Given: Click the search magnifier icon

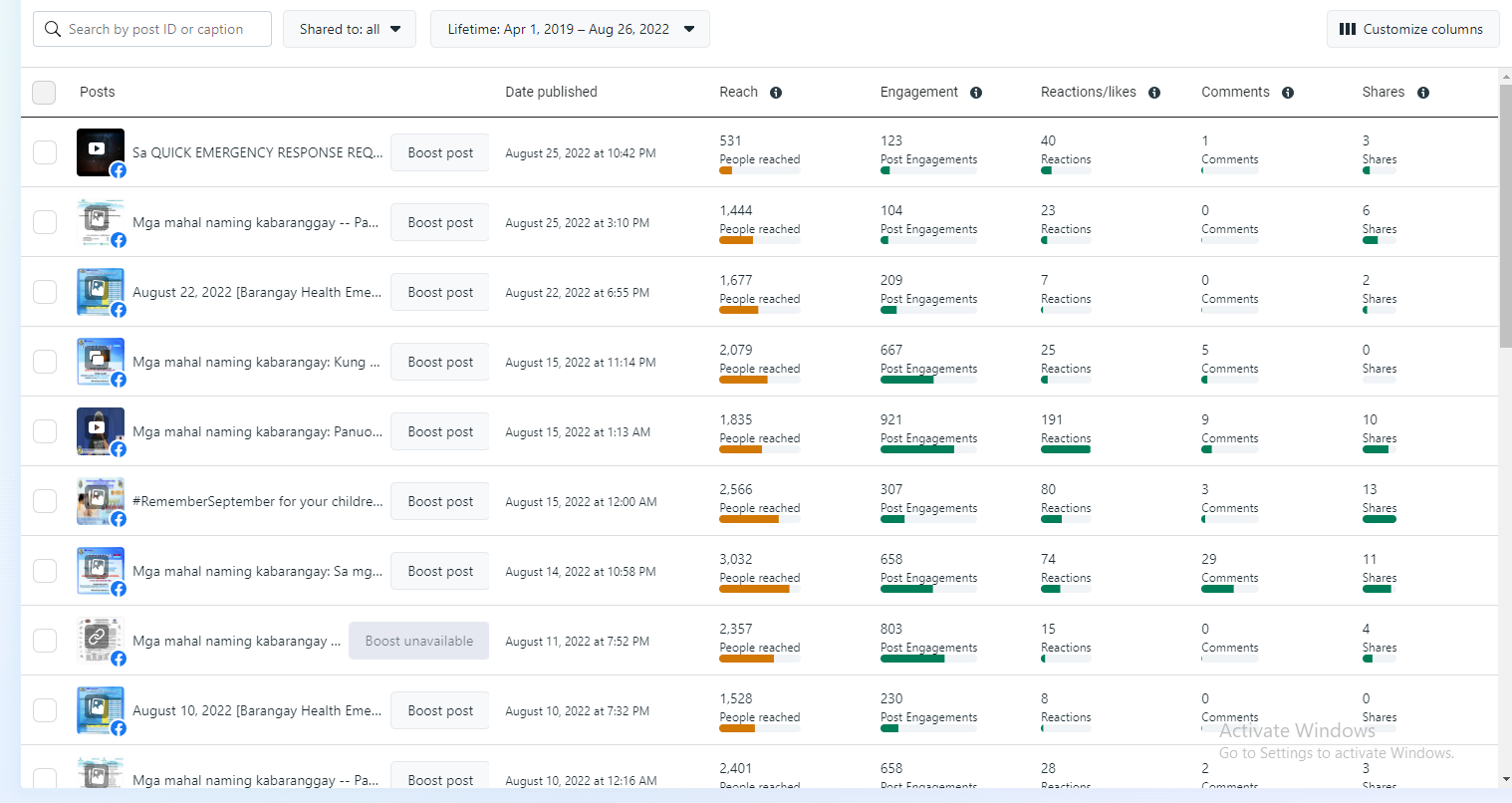Looking at the screenshot, I should pyautogui.click(x=53, y=29).
